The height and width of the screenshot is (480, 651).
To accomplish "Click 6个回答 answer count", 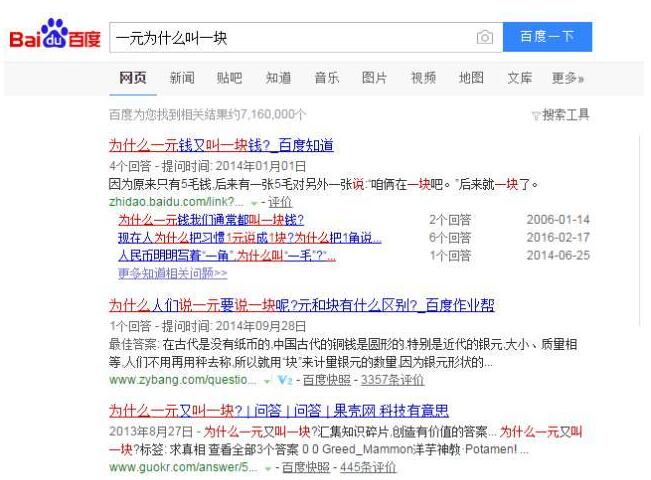I will [450, 238].
